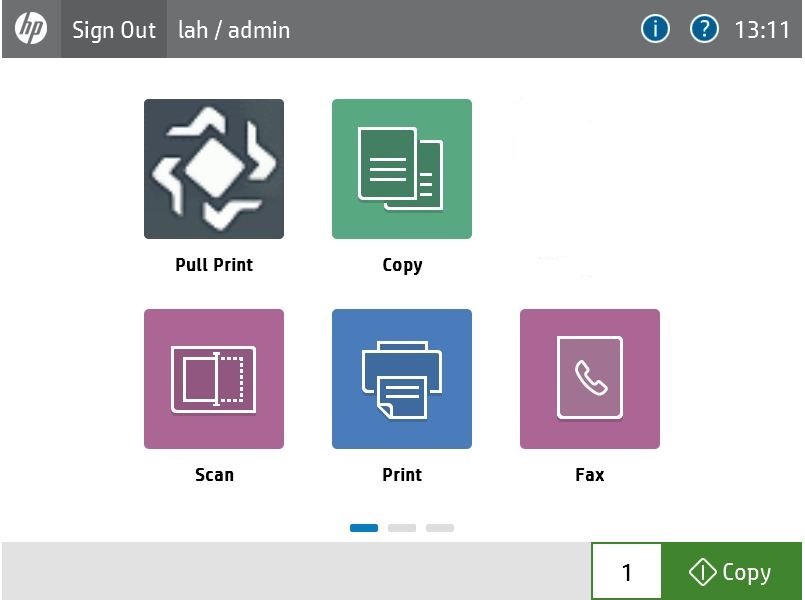This screenshot has width=805, height=600.
Task: Open Help via the question mark icon
Action: pyautogui.click(x=705, y=29)
